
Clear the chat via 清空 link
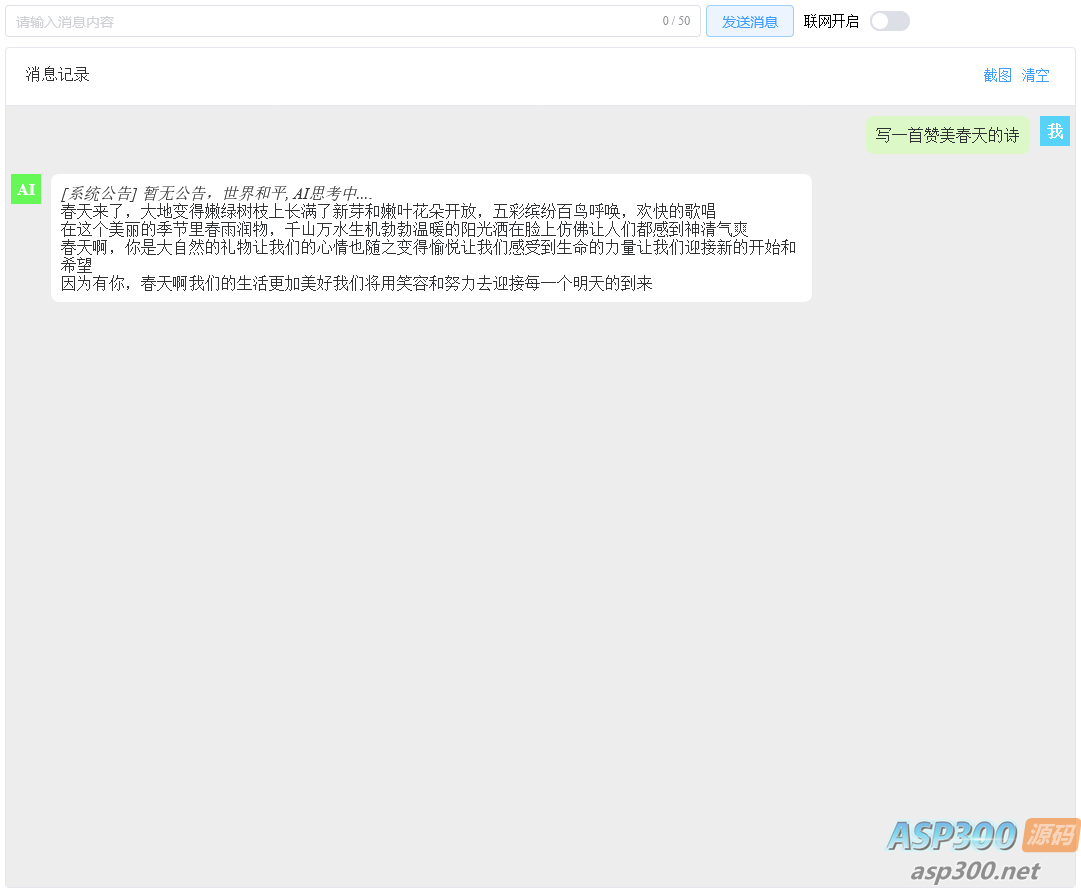click(1035, 75)
